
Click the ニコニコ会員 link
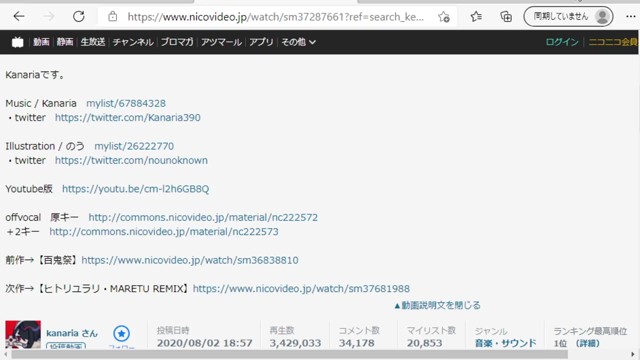point(613,42)
